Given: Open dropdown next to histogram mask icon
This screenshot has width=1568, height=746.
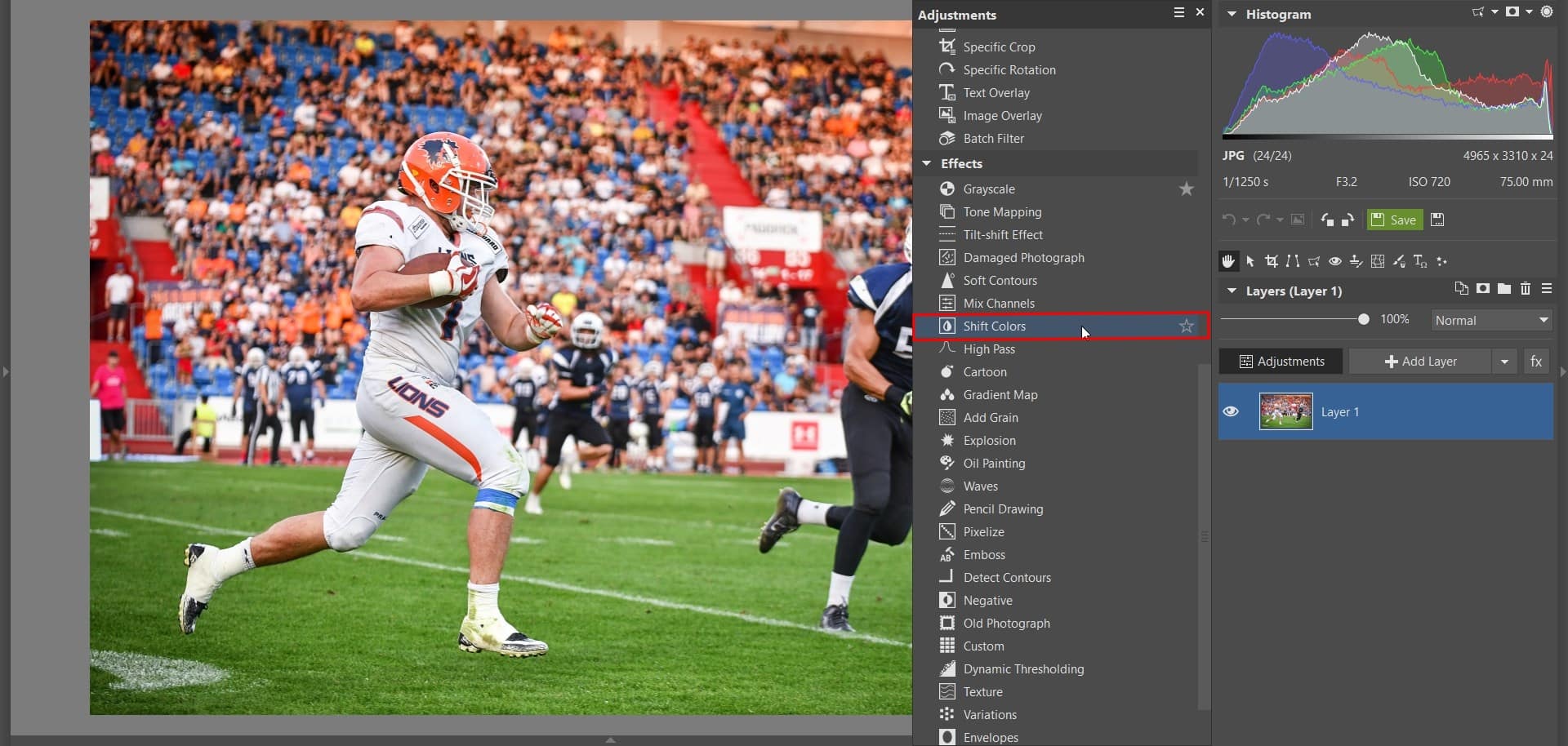Looking at the screenshot, I should tap(1529, 12).
